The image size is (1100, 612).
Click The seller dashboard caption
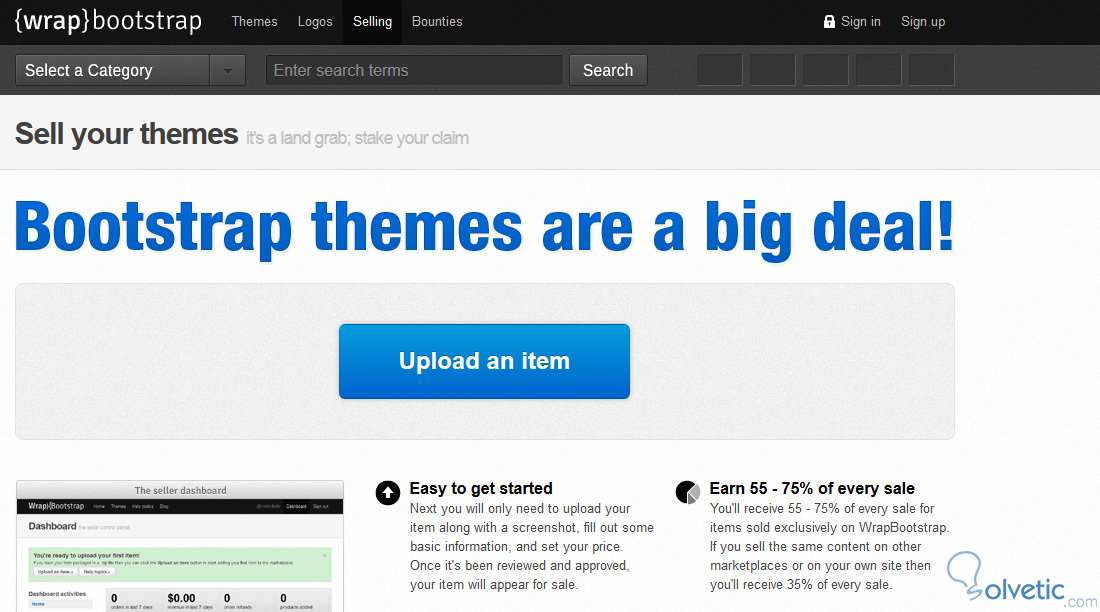point(180,491)
